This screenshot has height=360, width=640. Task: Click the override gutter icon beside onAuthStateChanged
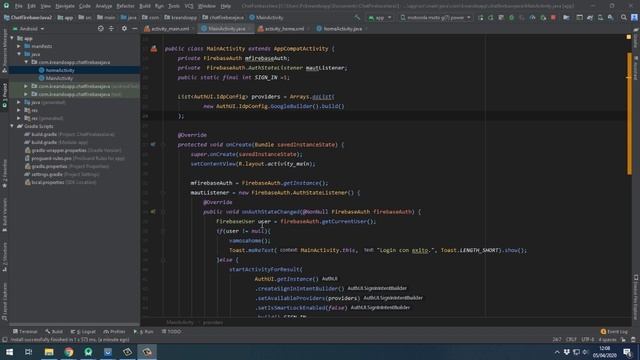pyautogui.click(x=153, y=211)
